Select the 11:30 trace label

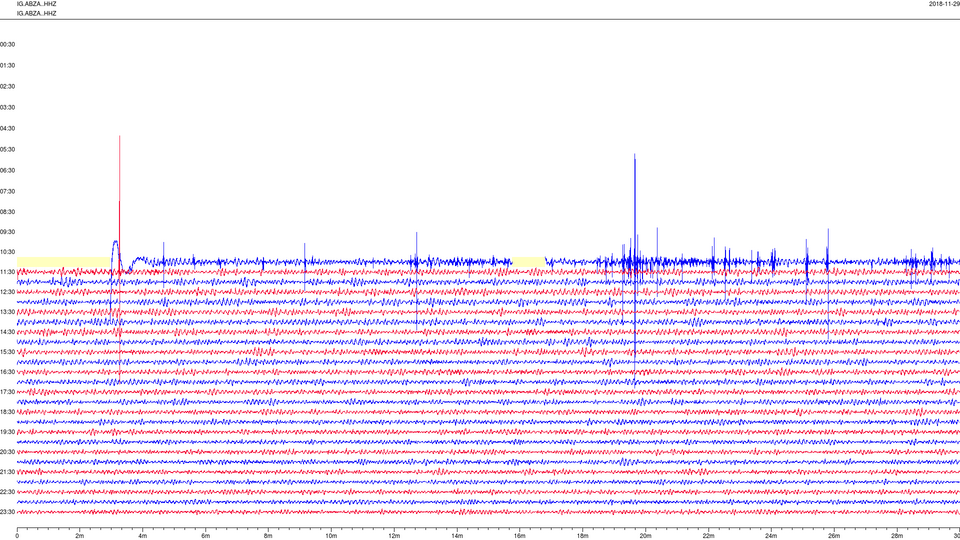(x=7, y=272)
